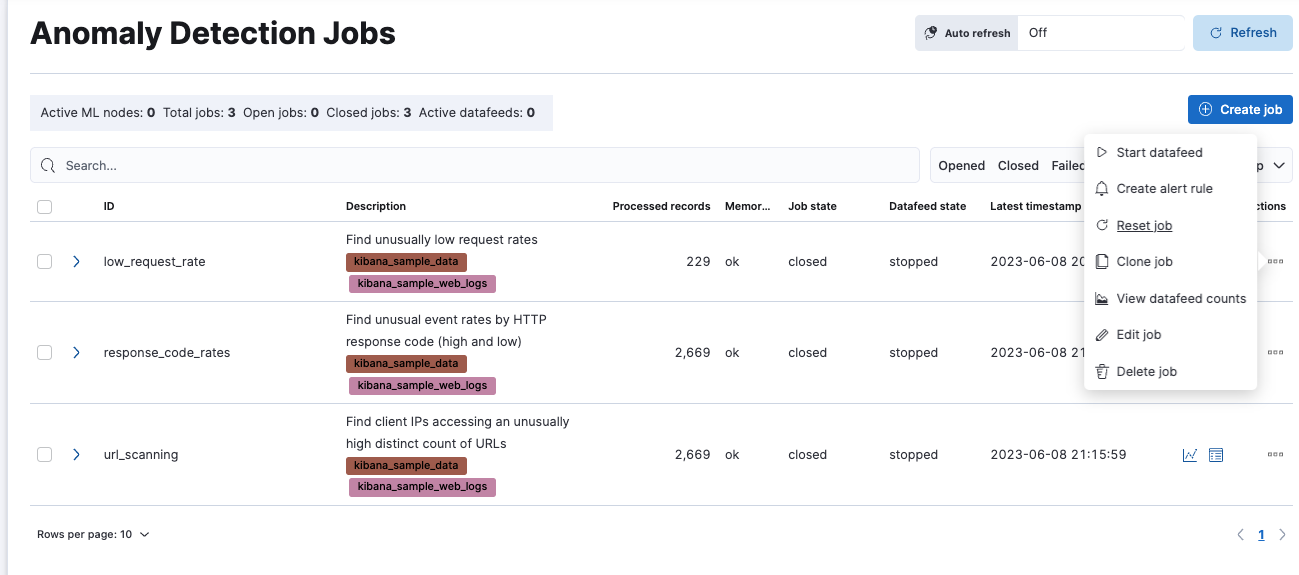Toggle the select-all jobs checkbox in header

tap(44, 207)
